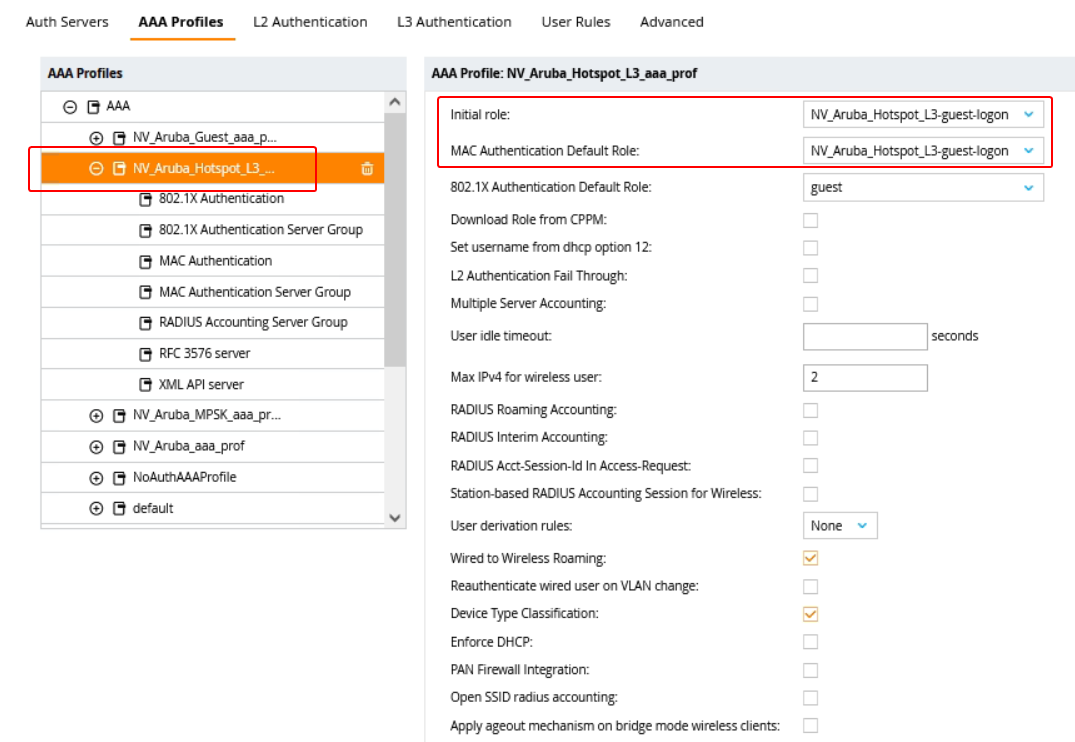Image resolution: width=1075 pixels, height=742 pixels.
Task: Open the Auth Servers tab
Action: 67,22
